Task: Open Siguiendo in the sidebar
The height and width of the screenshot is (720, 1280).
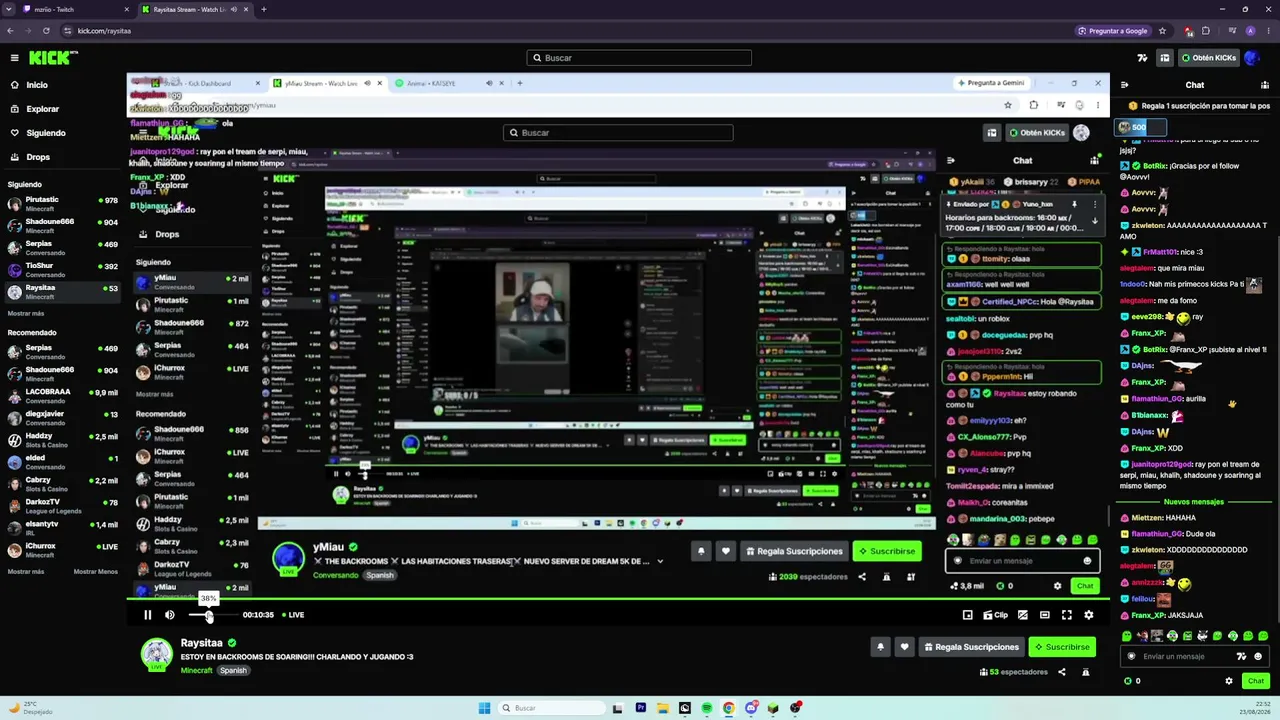Action: [46, 133]
